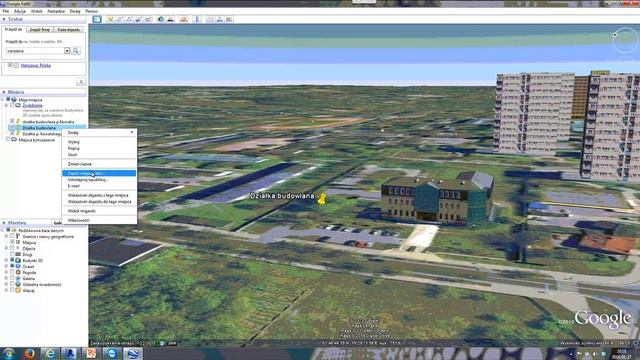Toggle the Budynki 3D layer checkbox
The width and height of the screenshot is (640, 360).
click(12, 260)
